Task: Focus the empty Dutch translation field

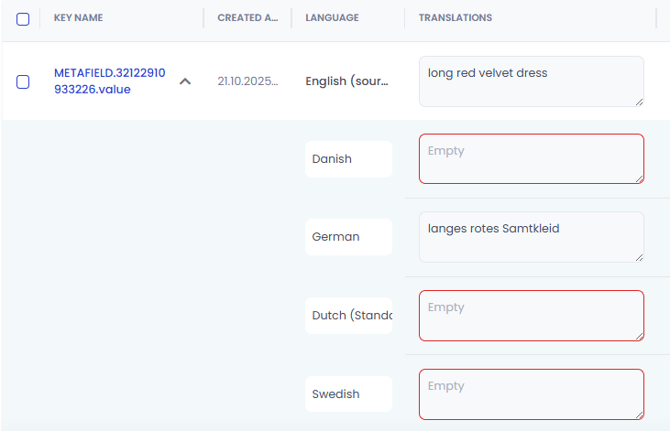Action: tap(530, 315)
